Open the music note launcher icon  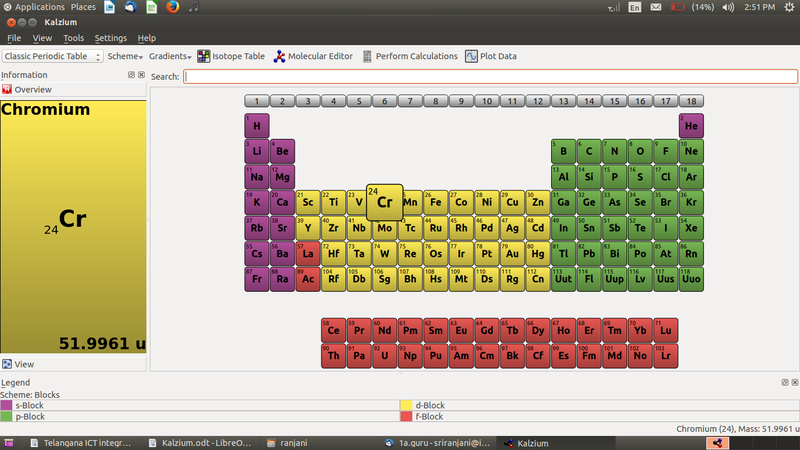point(193,7)
